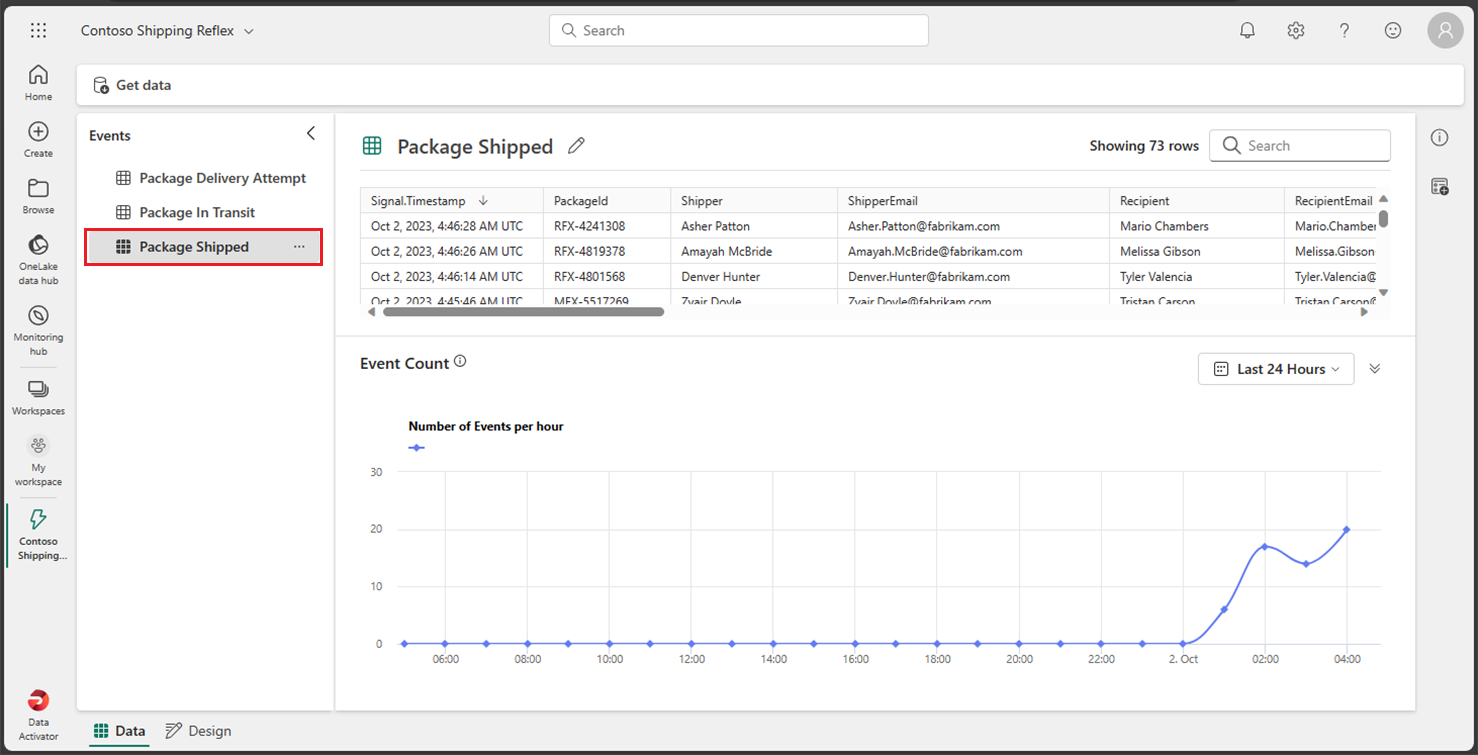
Task: Click table scroll down arrow
Action: click(1383, 292)
